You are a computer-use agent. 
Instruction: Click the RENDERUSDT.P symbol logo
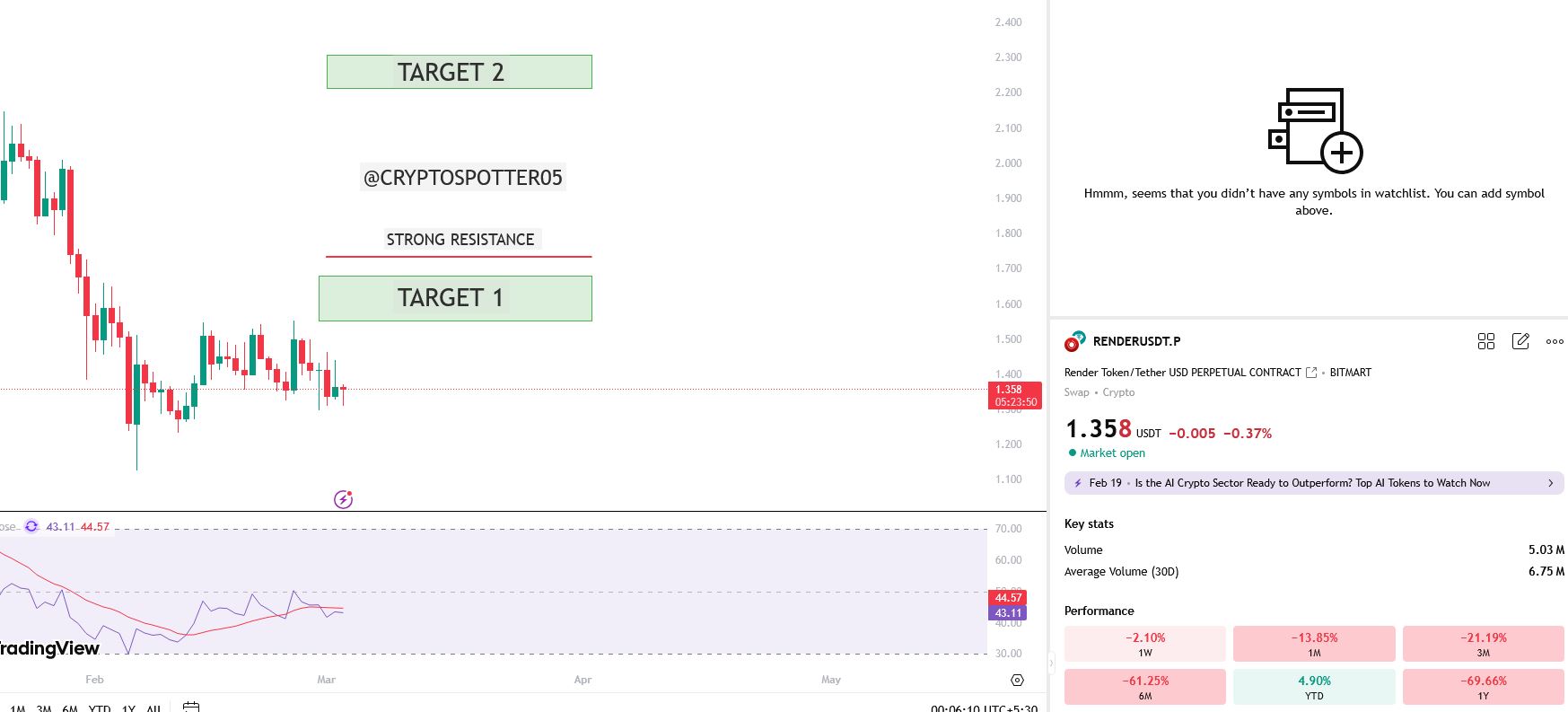coord(1074,341)
